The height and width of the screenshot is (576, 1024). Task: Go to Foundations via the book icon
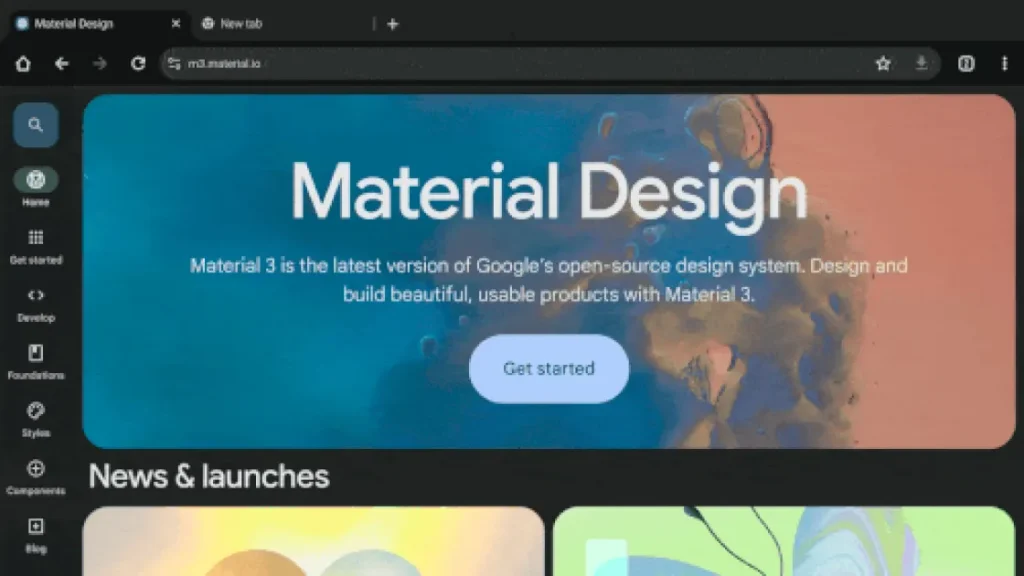[36, 353]
